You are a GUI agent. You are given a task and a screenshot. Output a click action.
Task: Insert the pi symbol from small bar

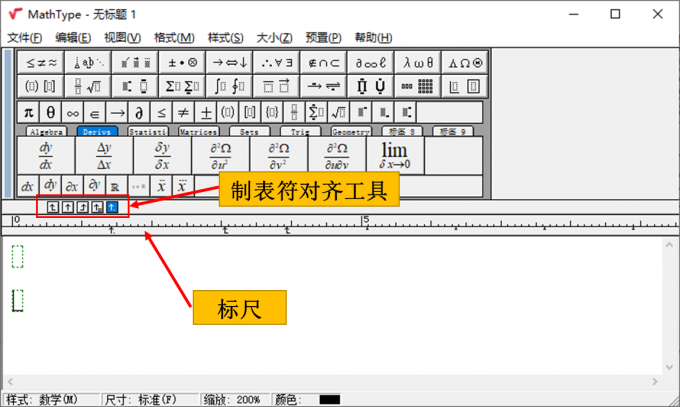[x=29, y=113]
